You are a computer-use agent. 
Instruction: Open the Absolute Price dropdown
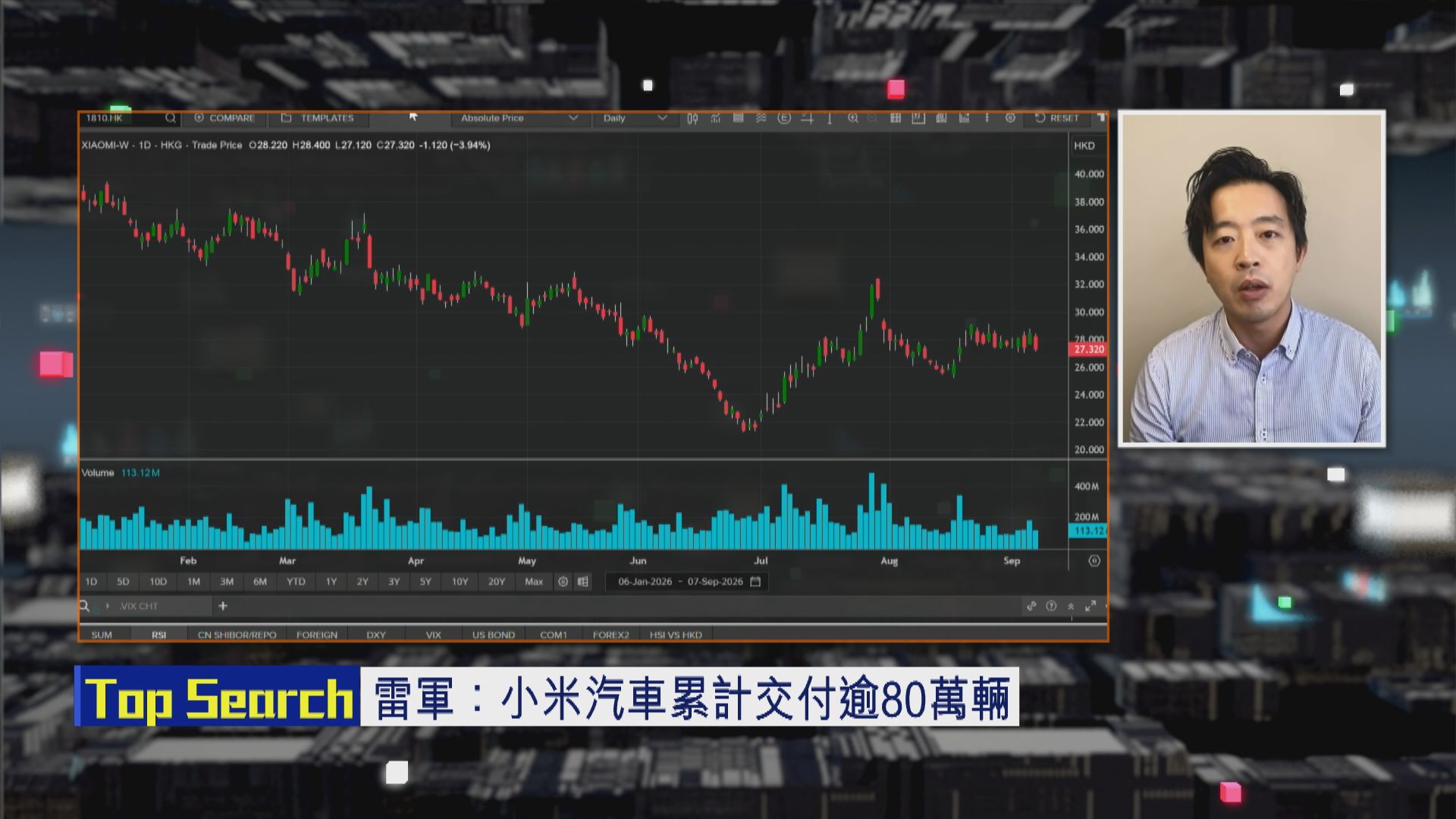(520, 118)
